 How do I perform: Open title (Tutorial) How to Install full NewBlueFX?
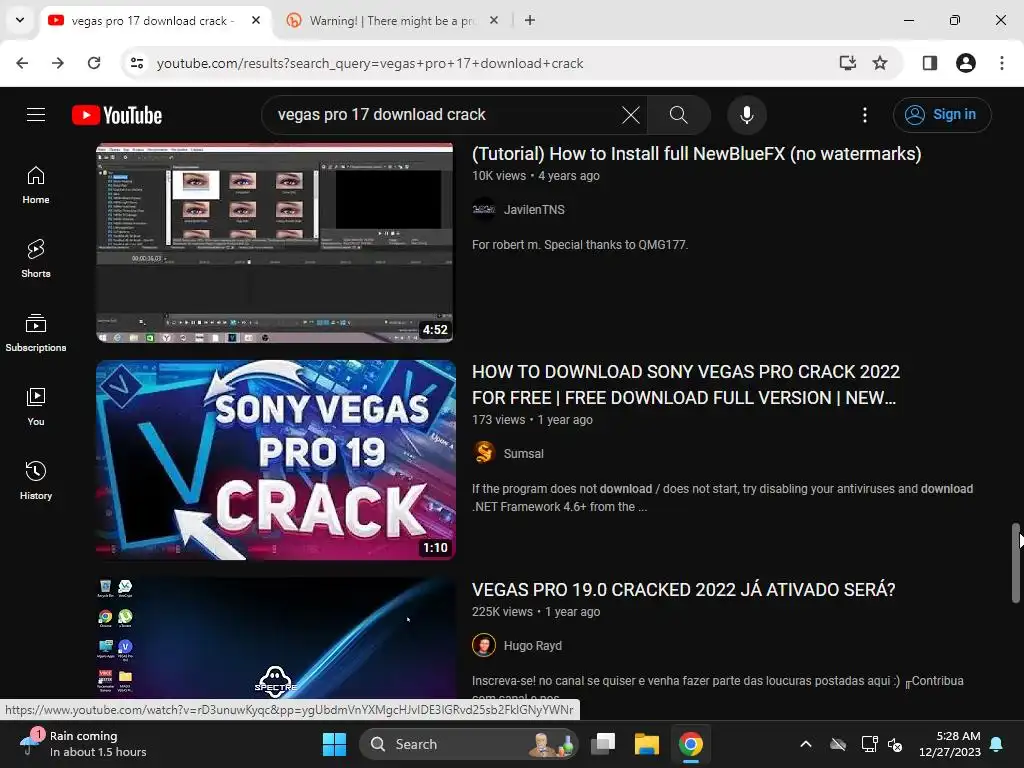696,154
